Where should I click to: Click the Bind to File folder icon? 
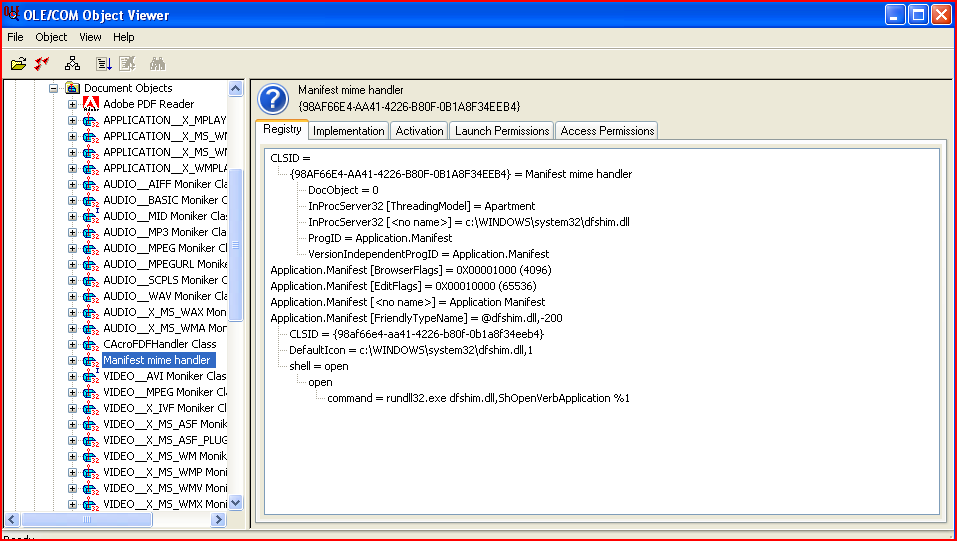(18, 64)
